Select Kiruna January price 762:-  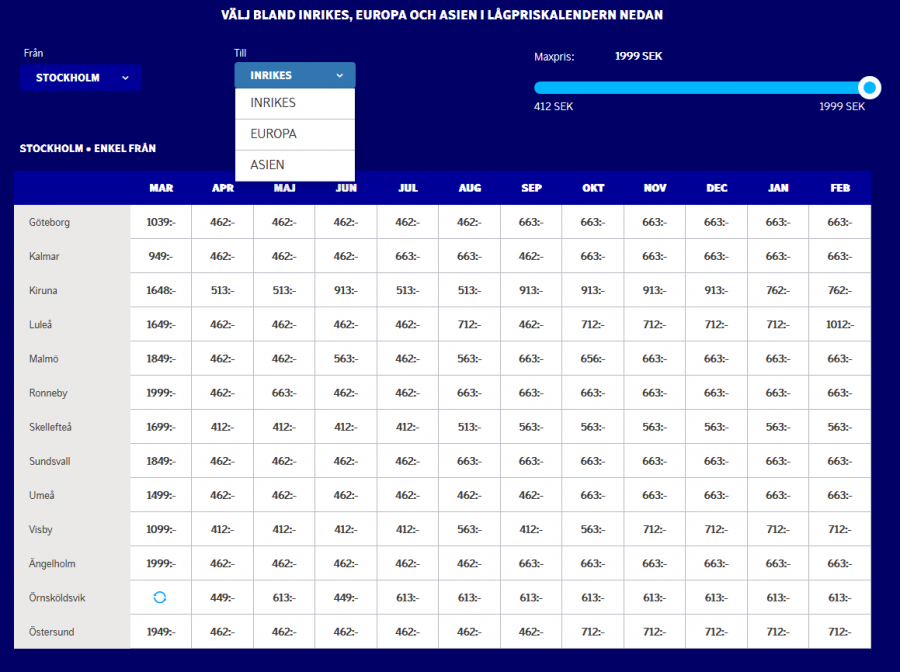pos(777,291)
